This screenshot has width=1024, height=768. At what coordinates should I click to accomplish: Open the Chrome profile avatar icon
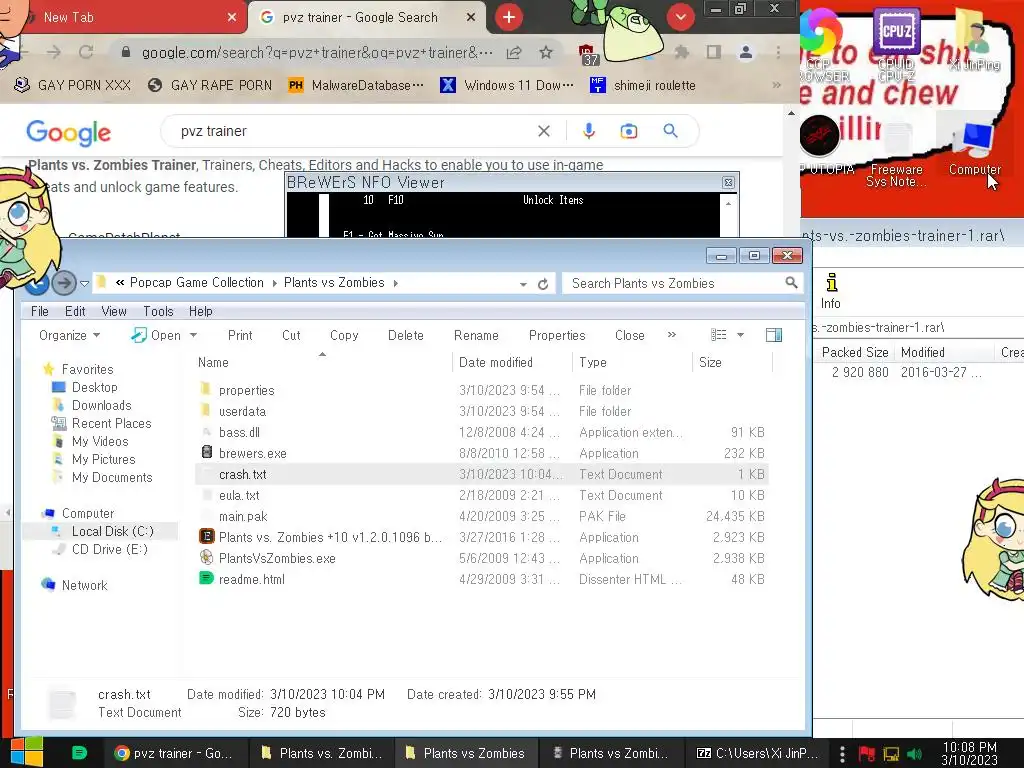click(x=746, y=52)
